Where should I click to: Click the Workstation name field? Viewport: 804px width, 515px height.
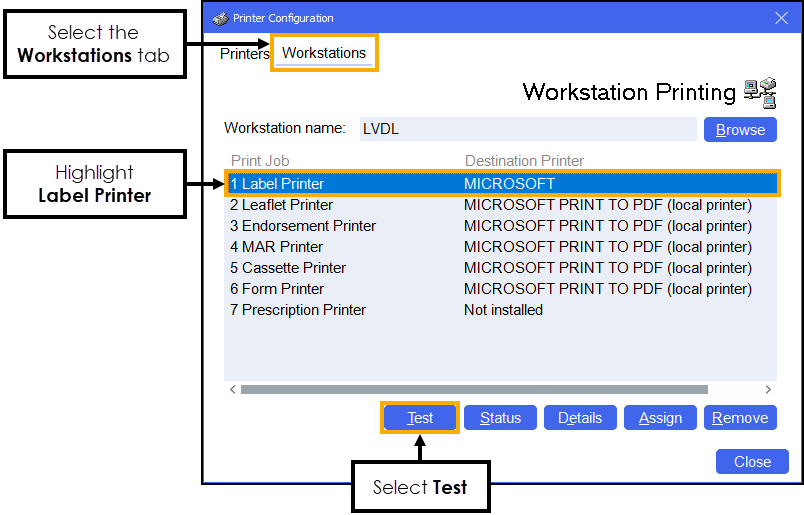point(526,129)
